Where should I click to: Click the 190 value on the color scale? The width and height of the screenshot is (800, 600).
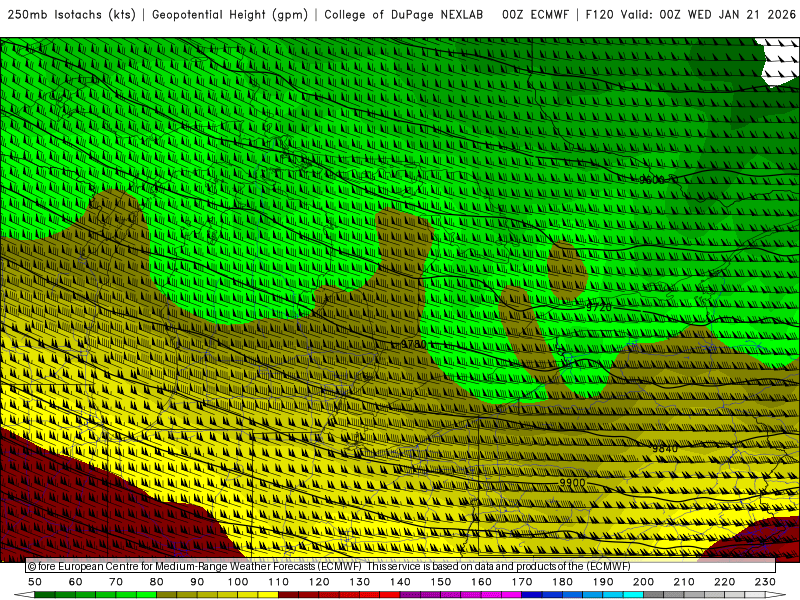tap(603, 582)
